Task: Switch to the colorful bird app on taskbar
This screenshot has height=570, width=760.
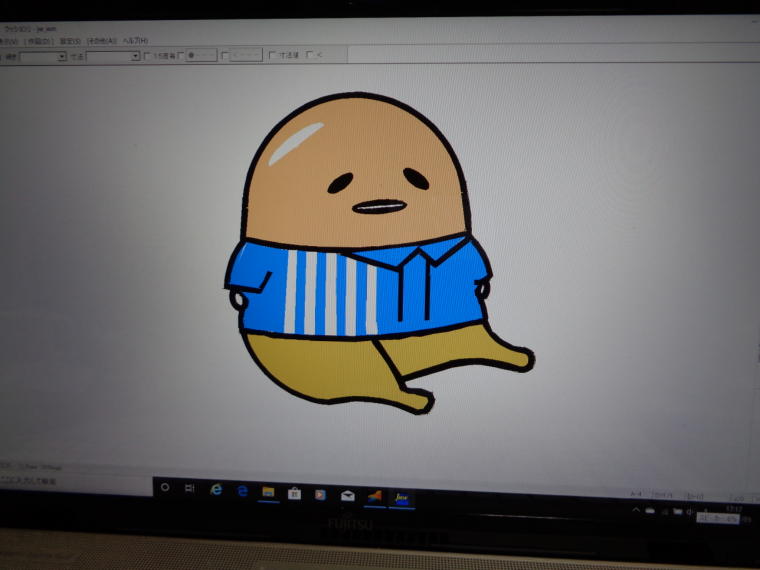Action: [374, 497]
